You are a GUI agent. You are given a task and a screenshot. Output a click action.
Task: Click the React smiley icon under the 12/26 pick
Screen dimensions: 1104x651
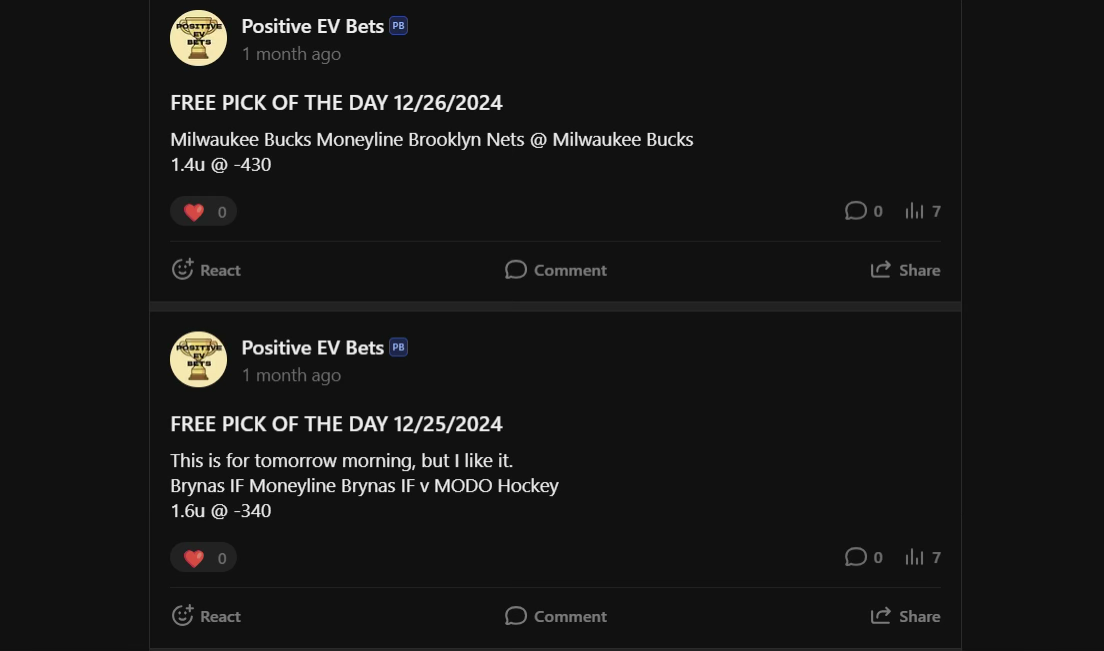coord(182,269)
